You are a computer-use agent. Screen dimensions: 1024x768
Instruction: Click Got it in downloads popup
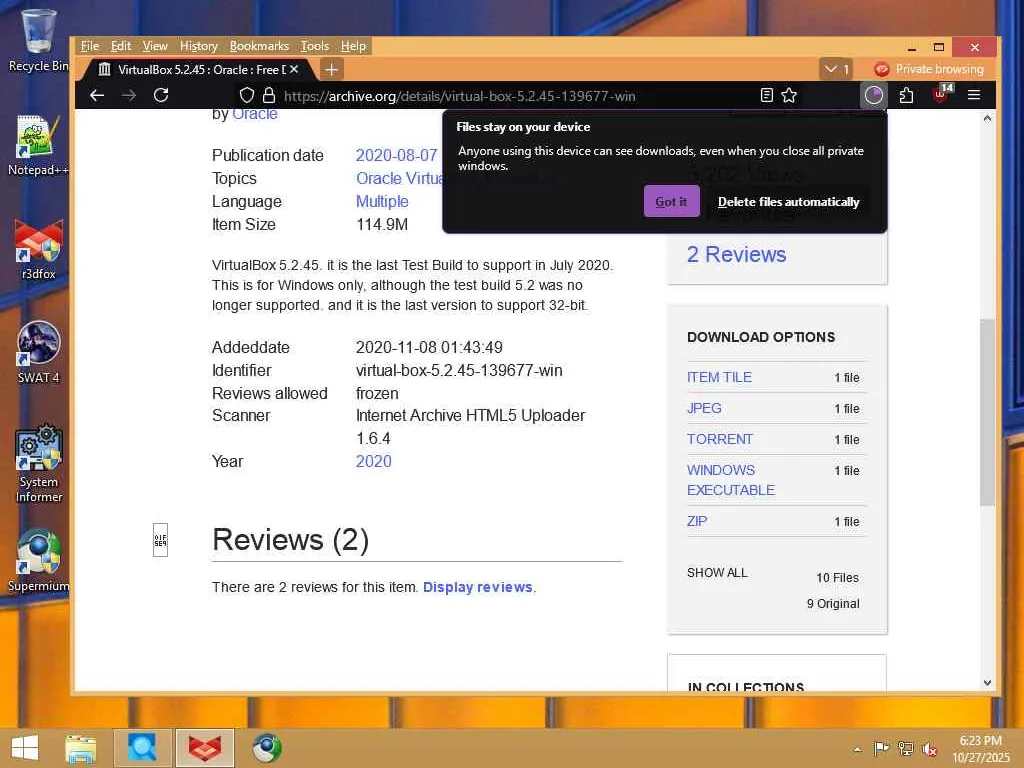[671, 202]
